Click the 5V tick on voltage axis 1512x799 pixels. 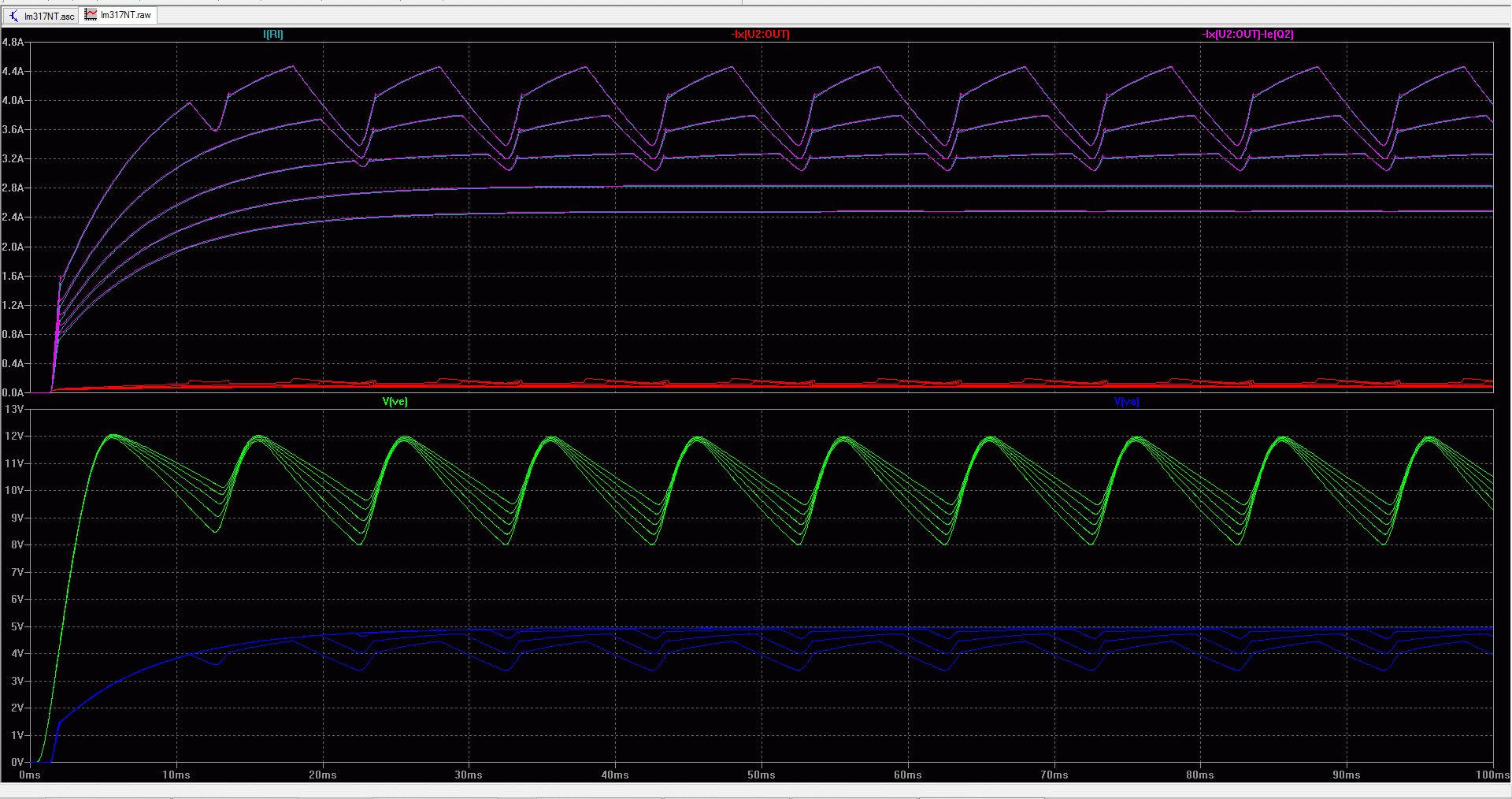(17, 626)
